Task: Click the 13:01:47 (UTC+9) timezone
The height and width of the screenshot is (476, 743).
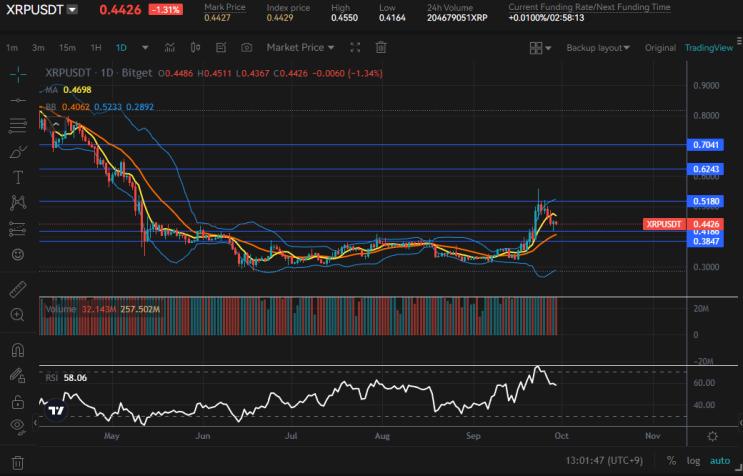Action: (x=604, y=460)
